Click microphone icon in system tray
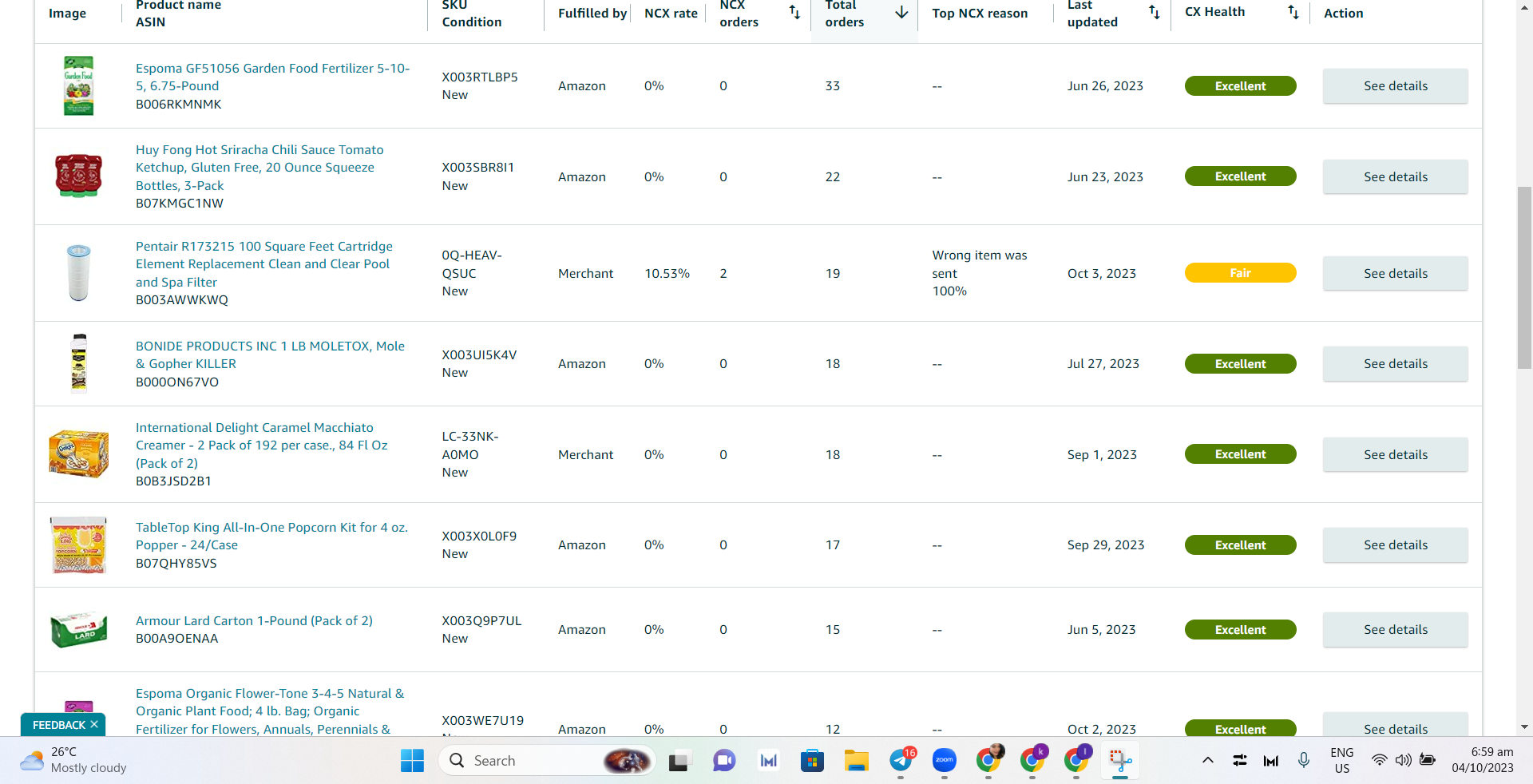Image resolution: width=1533 pixels, height=784 pixels. pos(1304,760)
